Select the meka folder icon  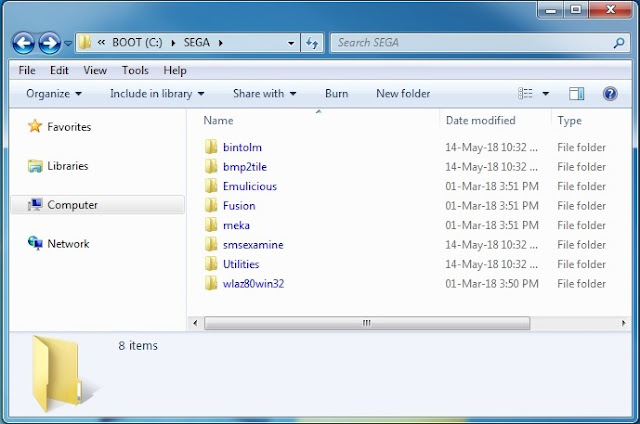click(211, 225)
